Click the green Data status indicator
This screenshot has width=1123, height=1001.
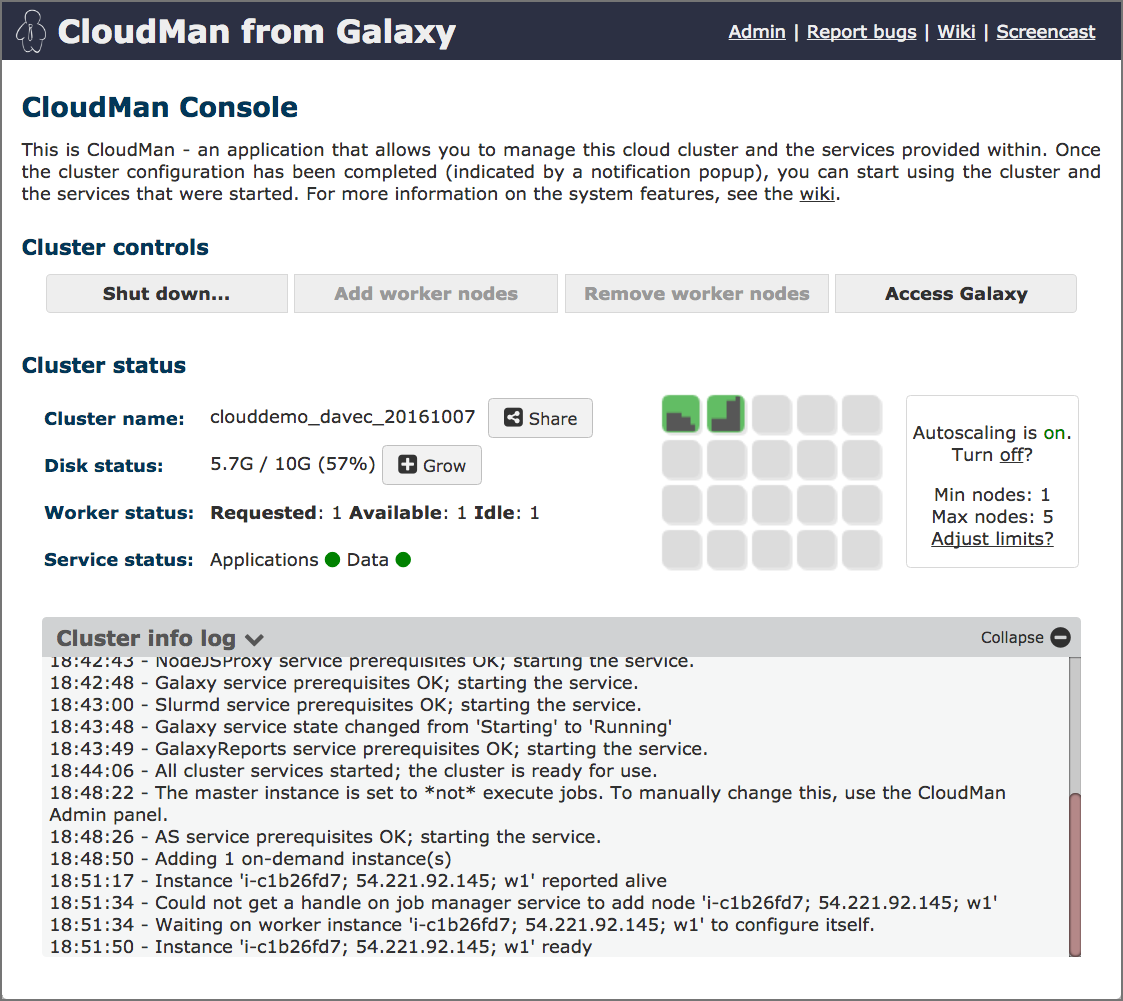tap(403, 559)
